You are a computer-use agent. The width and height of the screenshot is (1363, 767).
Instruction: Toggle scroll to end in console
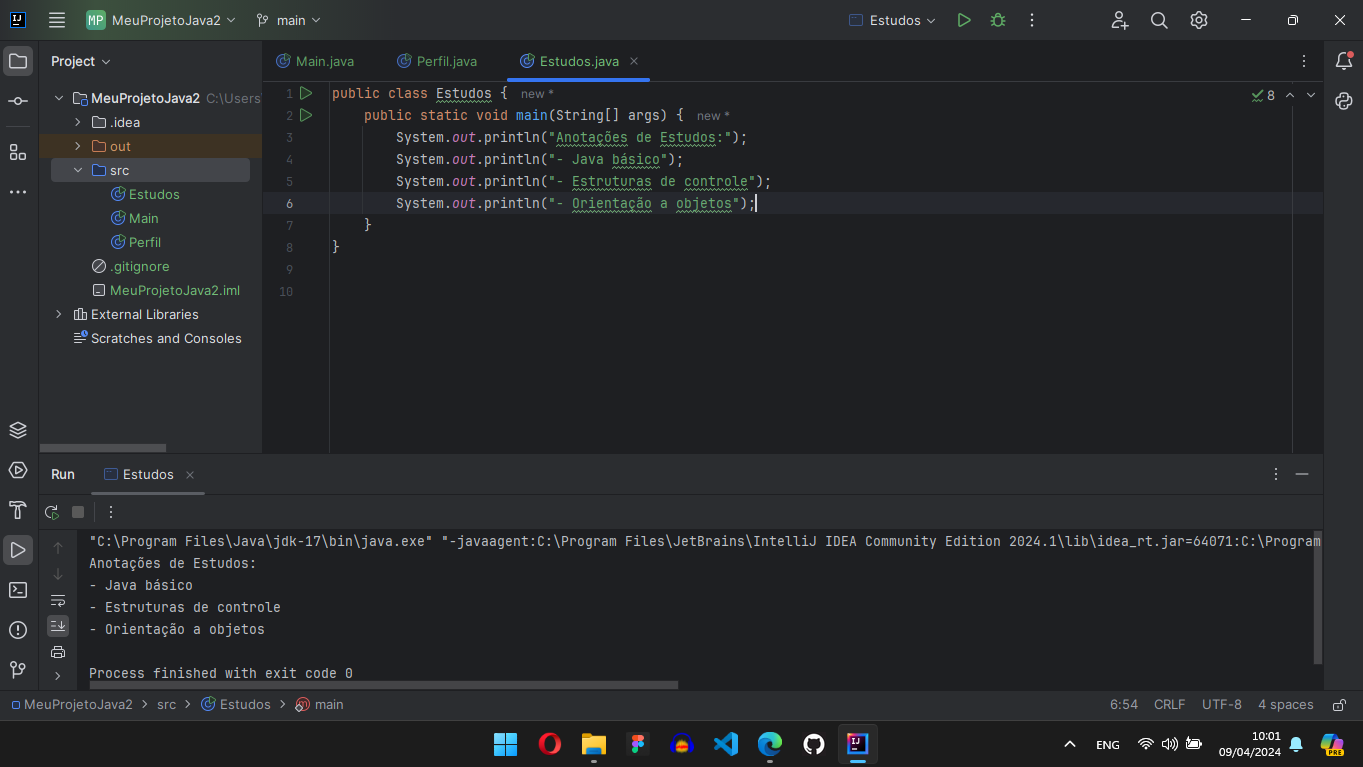(58, 626)
